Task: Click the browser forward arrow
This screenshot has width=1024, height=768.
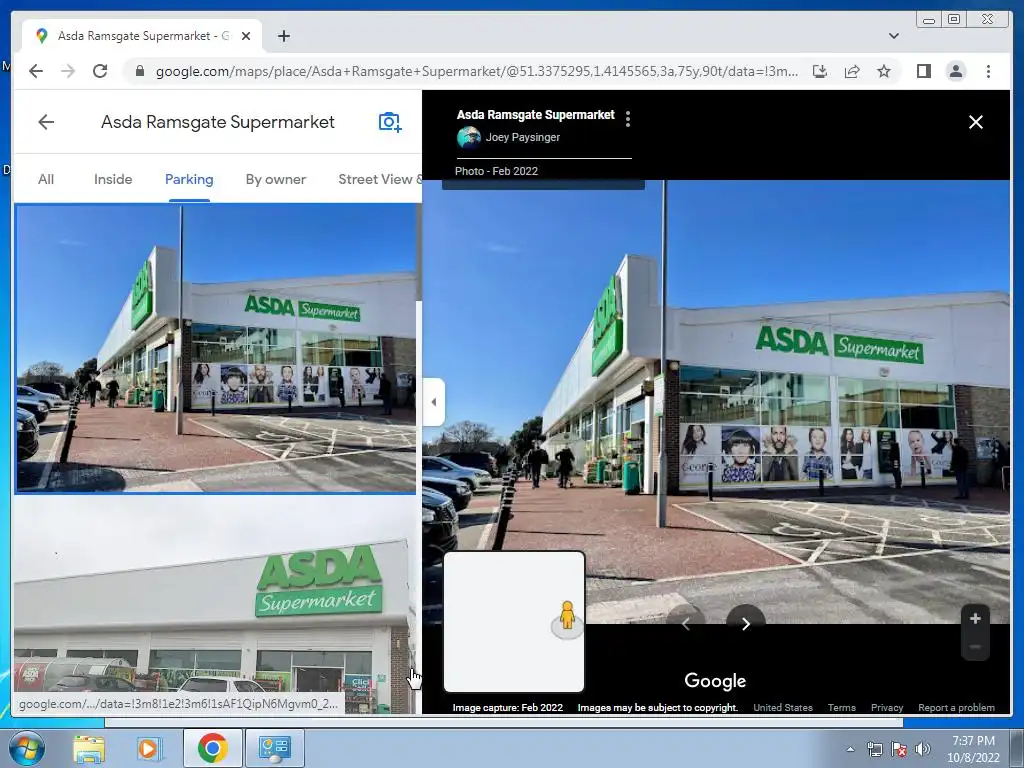Action: coord(68,71)
